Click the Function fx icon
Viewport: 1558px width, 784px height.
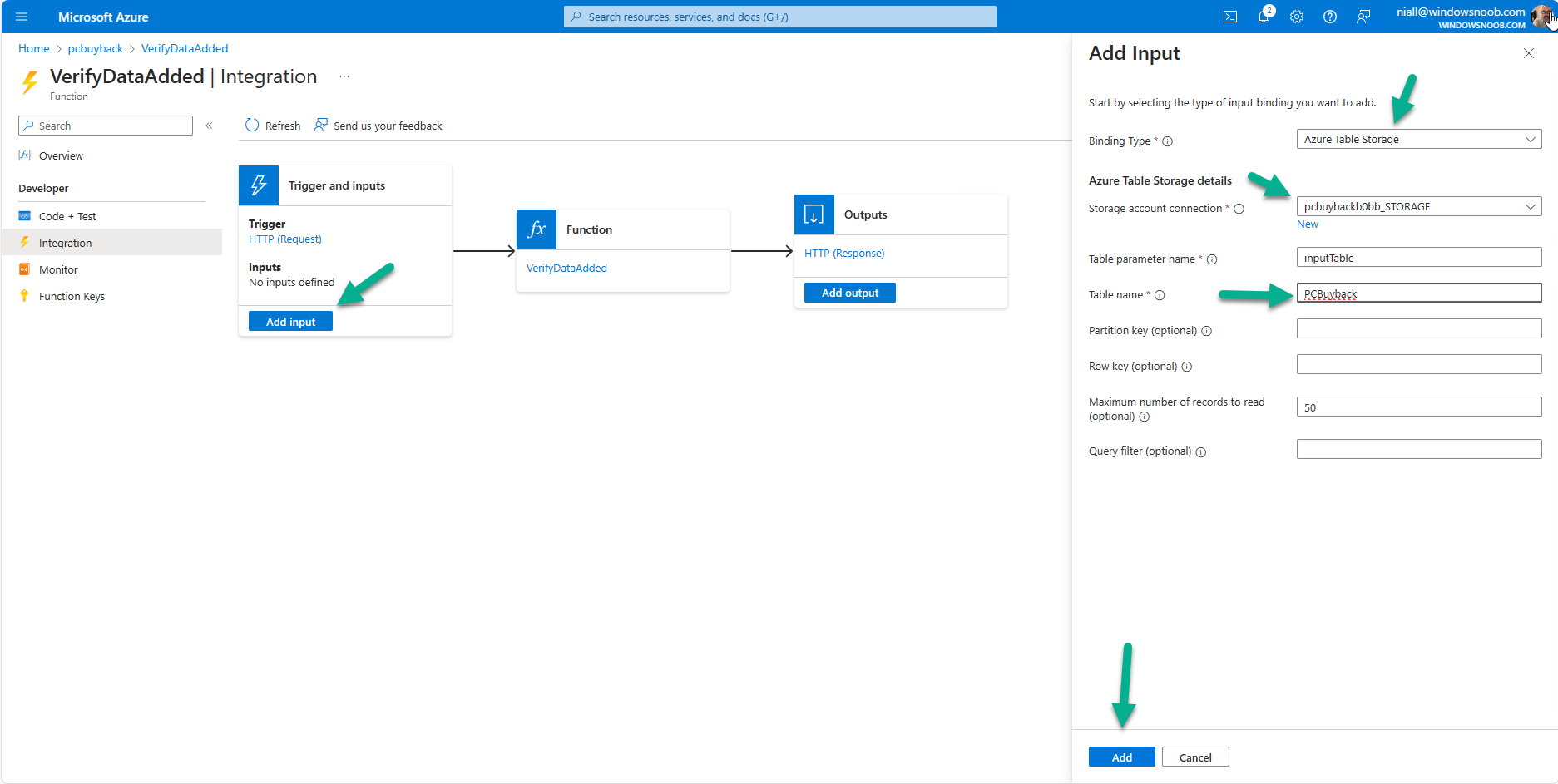pos(537,229)
